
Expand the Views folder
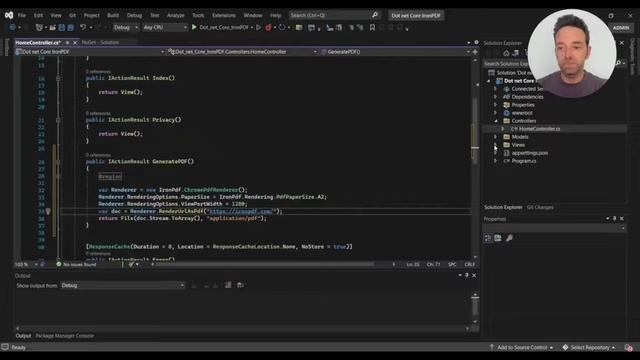[x=496, y=145]
